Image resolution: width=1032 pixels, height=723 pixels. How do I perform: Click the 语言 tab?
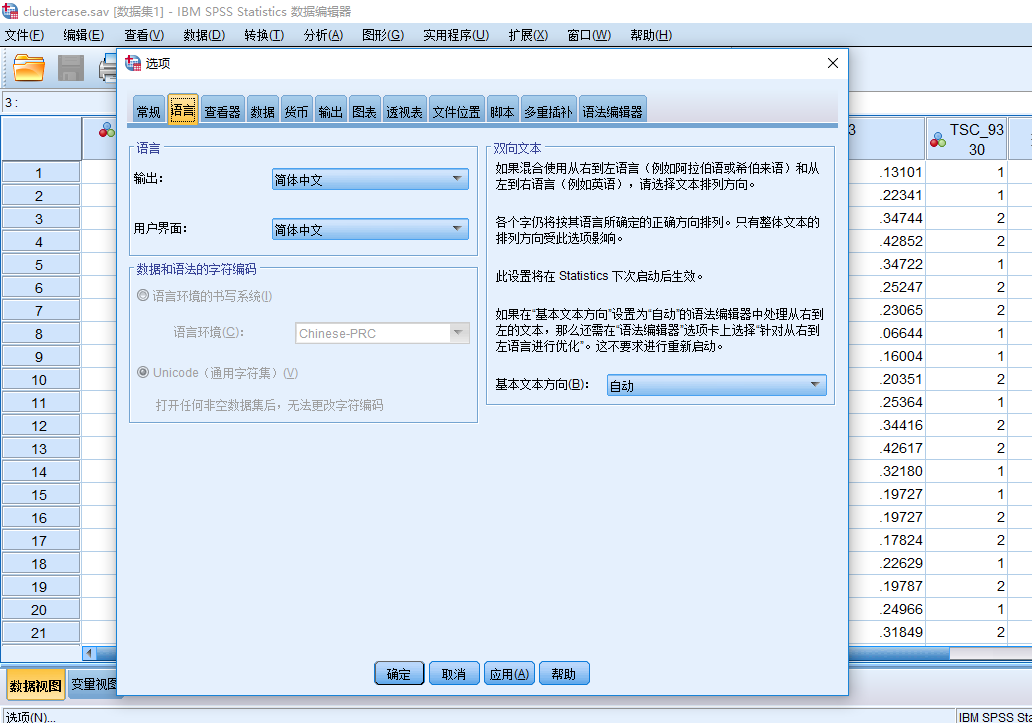click(182, 110)
